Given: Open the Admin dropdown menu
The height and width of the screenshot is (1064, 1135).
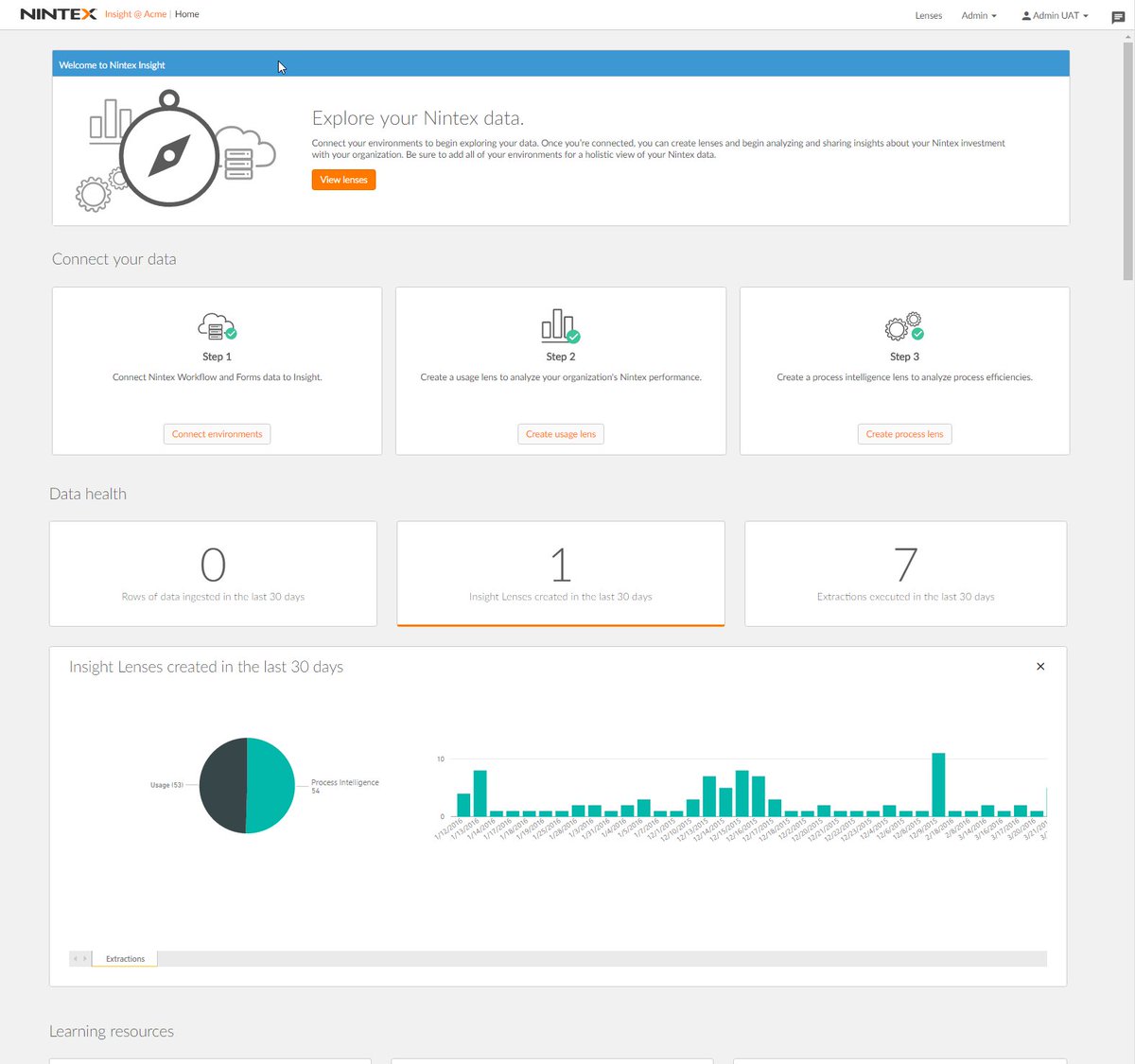Looking at the screenshot, I should tap(979, 15).
